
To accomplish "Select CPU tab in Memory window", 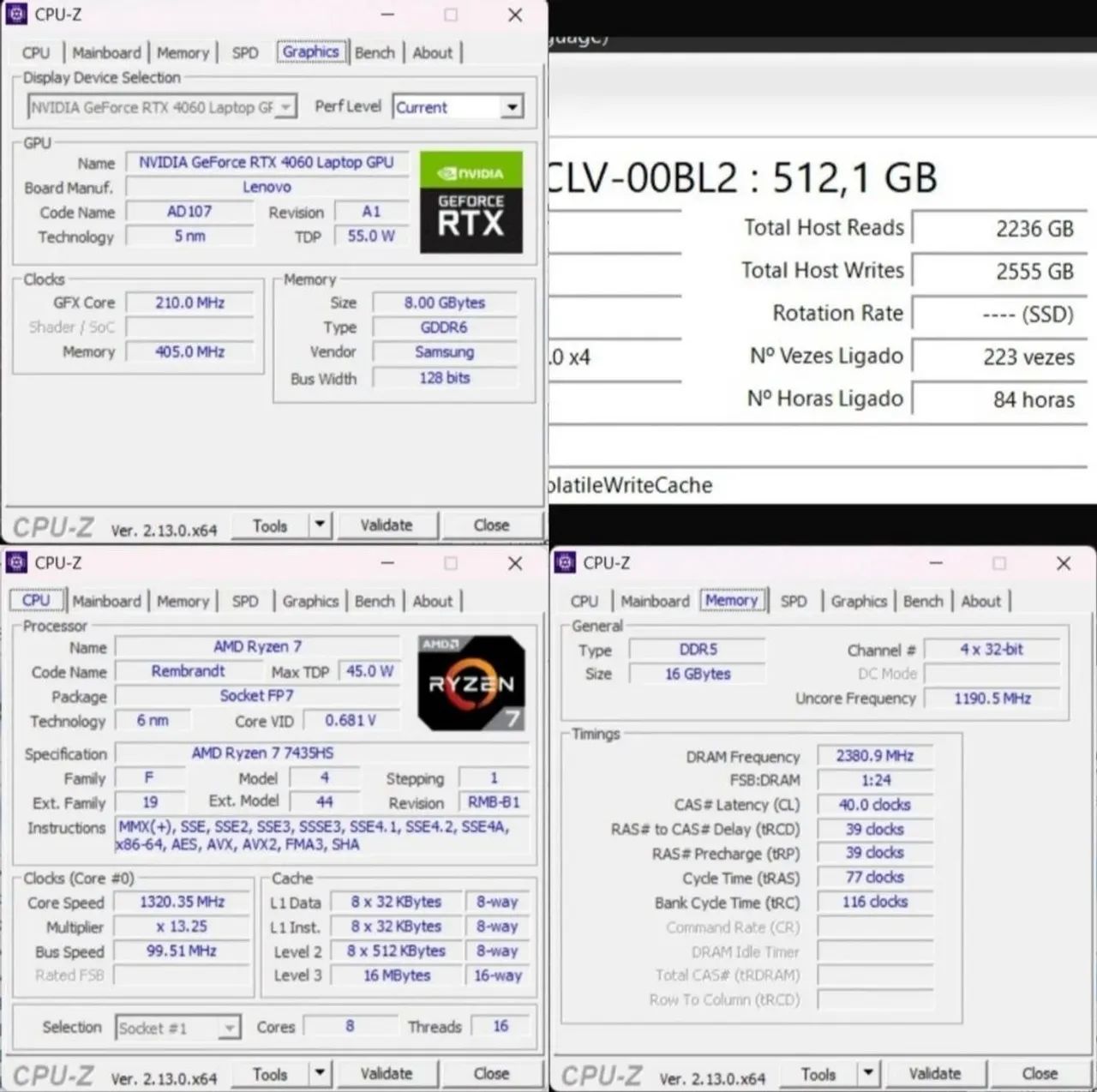I will click(584, 602).
